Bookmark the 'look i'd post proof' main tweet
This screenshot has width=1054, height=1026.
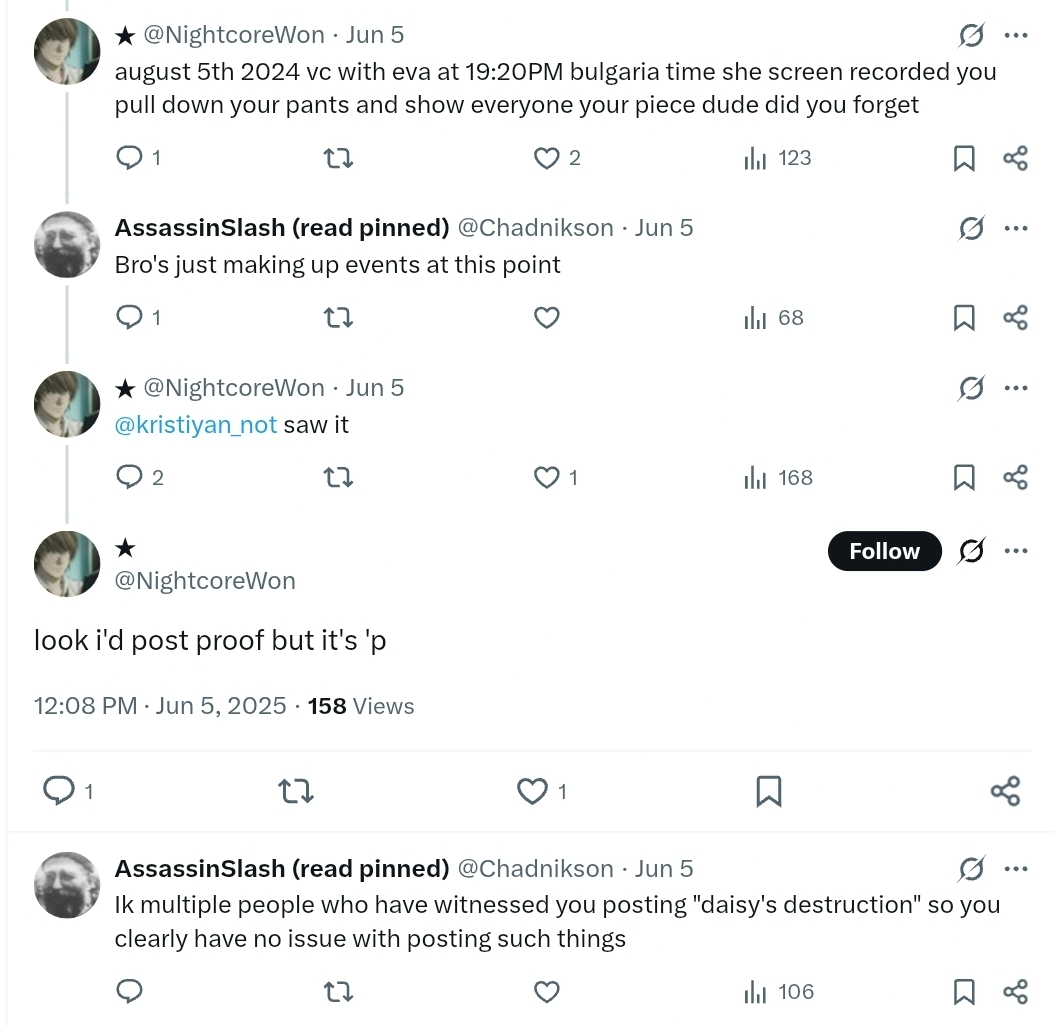point(768,791)
